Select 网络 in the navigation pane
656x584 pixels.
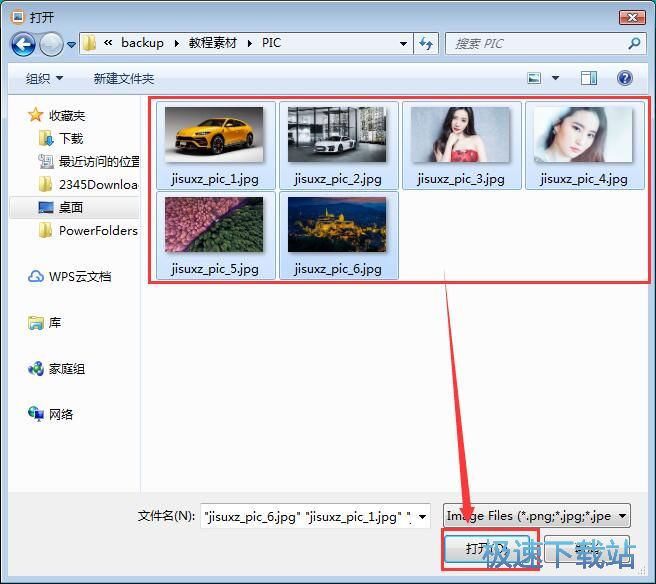pyautogui.click(x=61, y=415)
